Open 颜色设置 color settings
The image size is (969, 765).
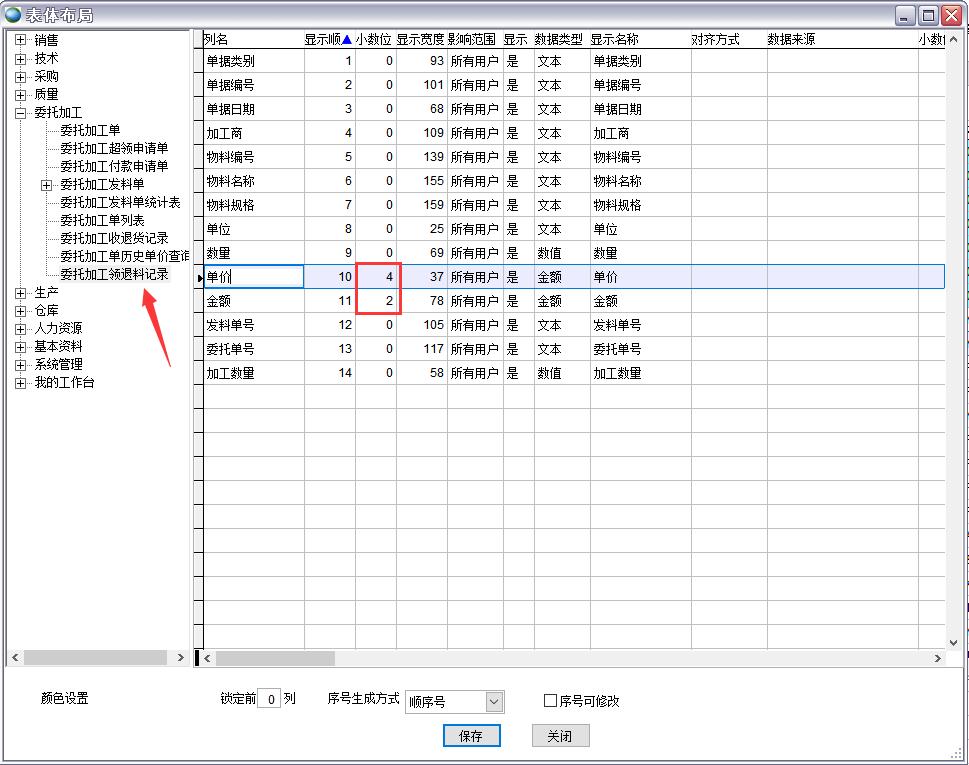[65, 699]
